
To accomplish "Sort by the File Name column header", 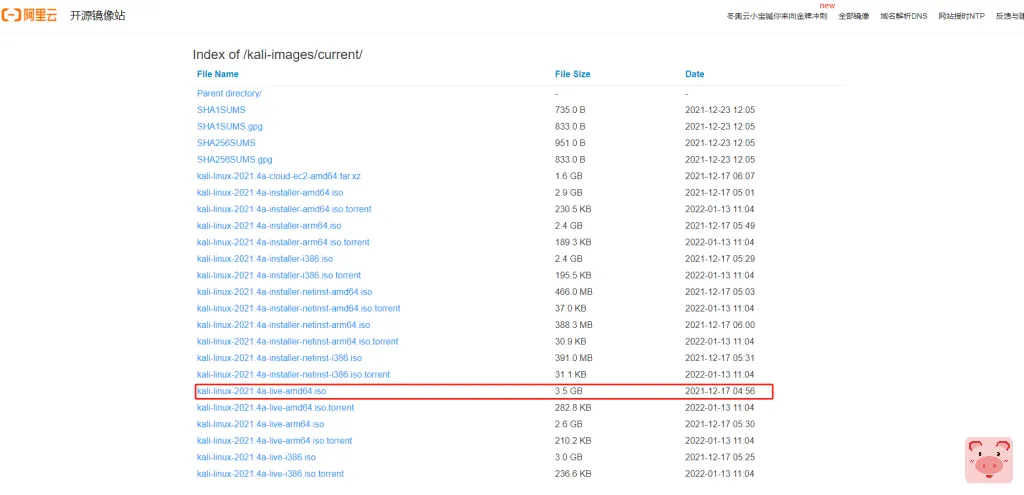I will pyautogui.click(x=217, y=74).
